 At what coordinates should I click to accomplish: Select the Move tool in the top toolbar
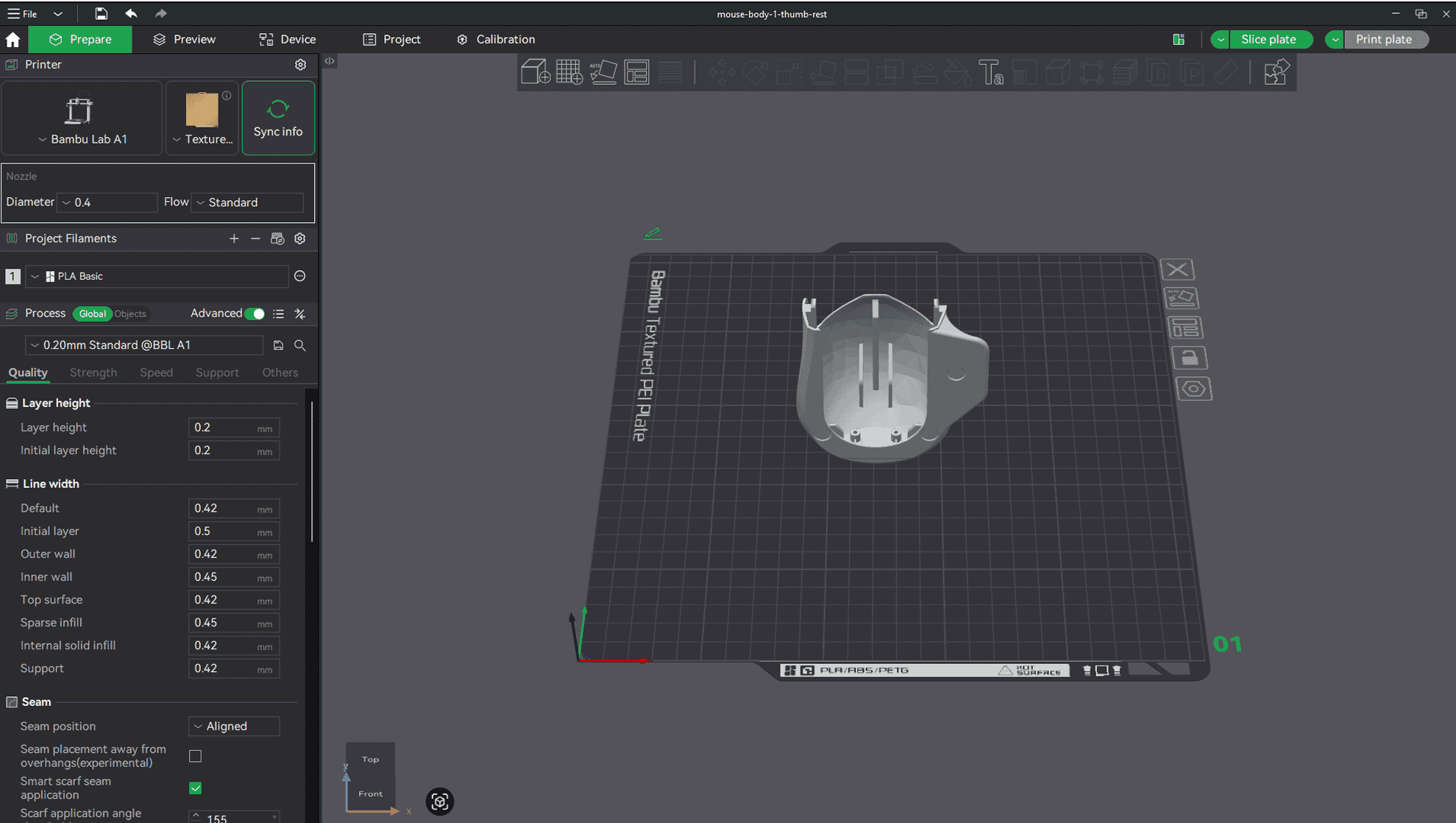[x=723, y=71]
